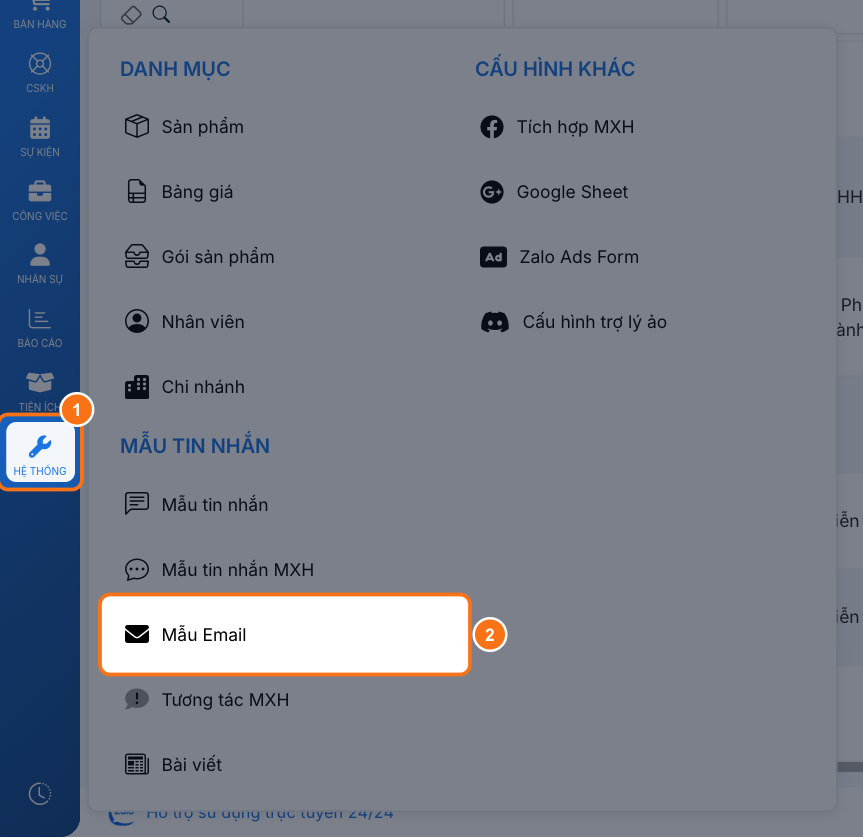Click the eraser icon in top toolbar
Viewport: 863px width, 838px height.
tap(131, 15)
